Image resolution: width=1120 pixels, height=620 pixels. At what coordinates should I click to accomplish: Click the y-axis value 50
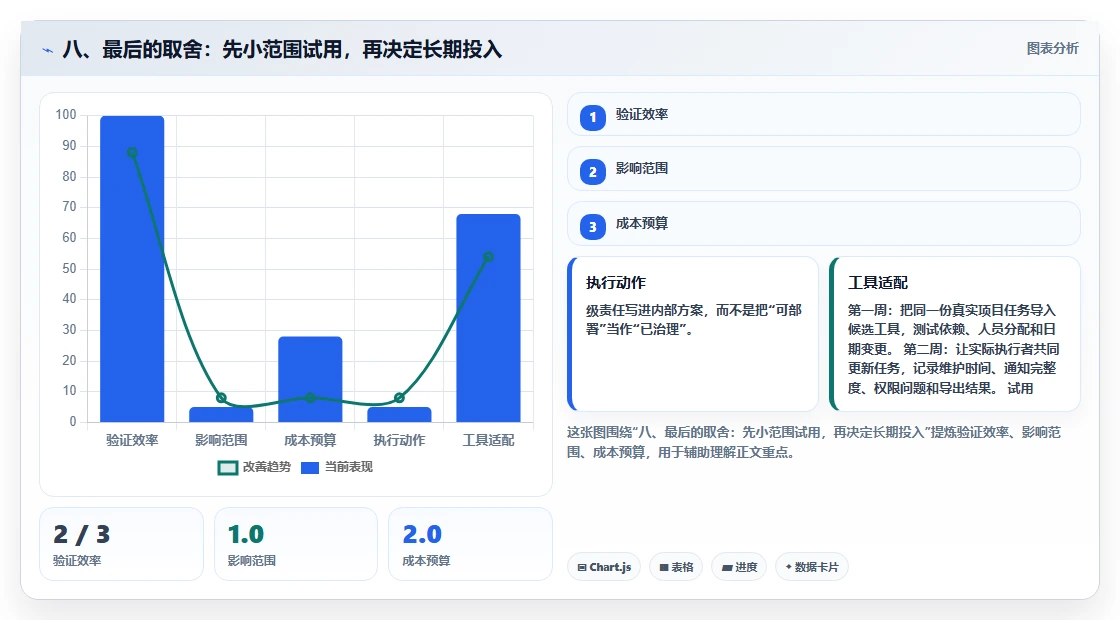[69, 269]
